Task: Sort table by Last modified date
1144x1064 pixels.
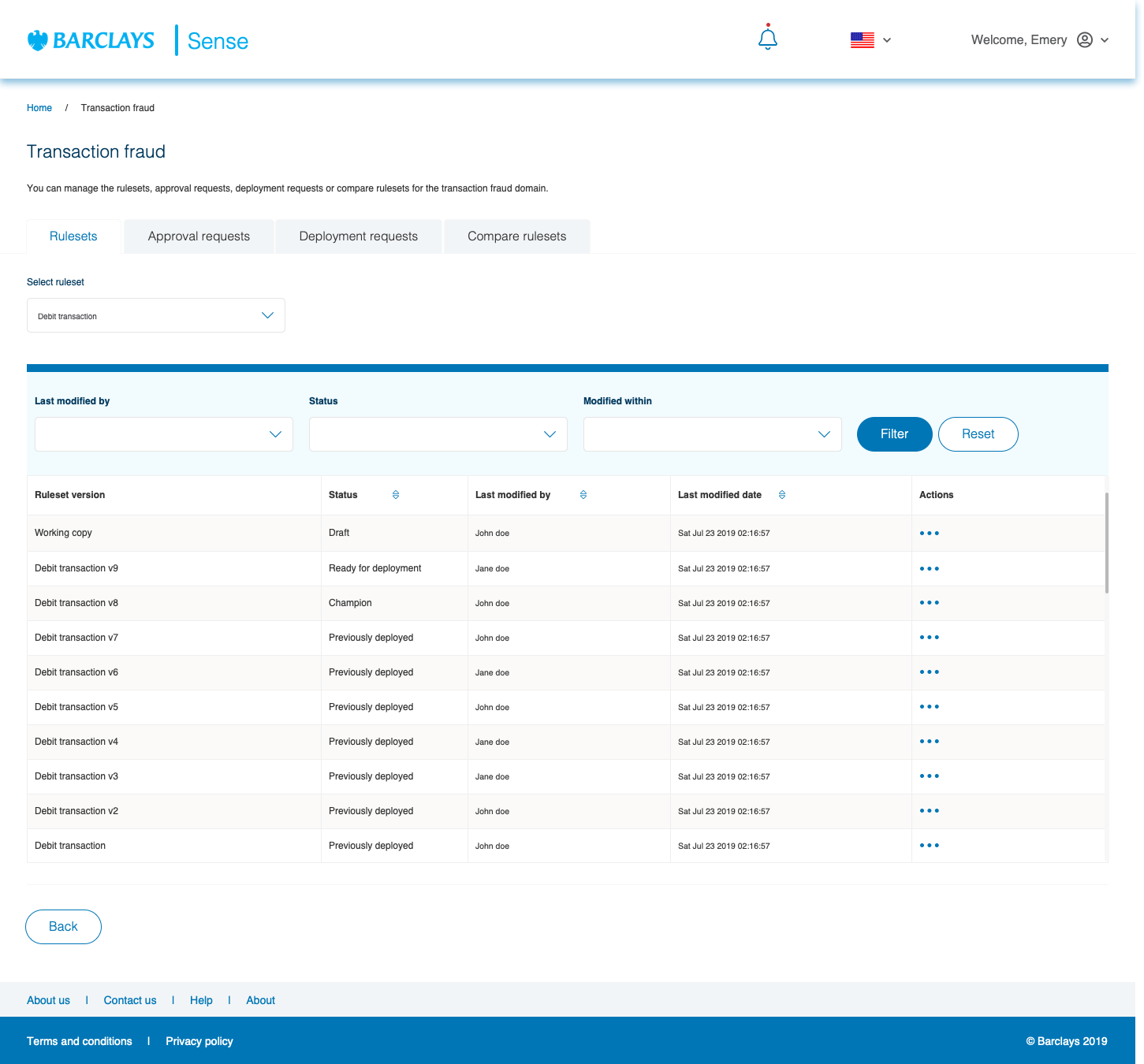Action: click(x=782, y=495)
